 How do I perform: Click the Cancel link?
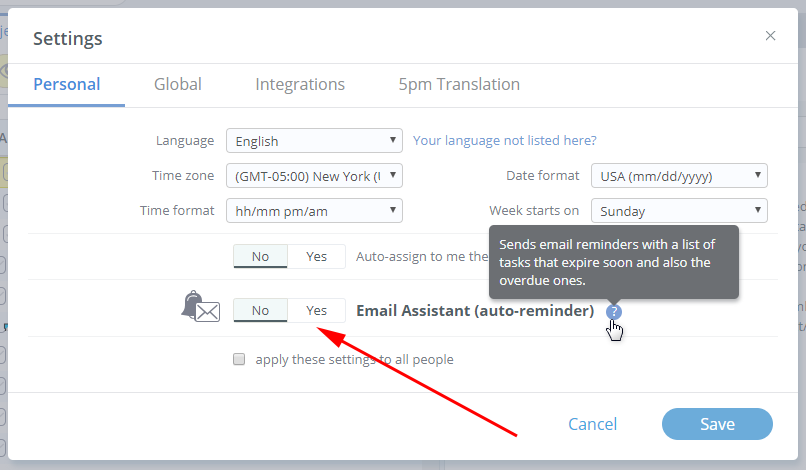(592, 424)
